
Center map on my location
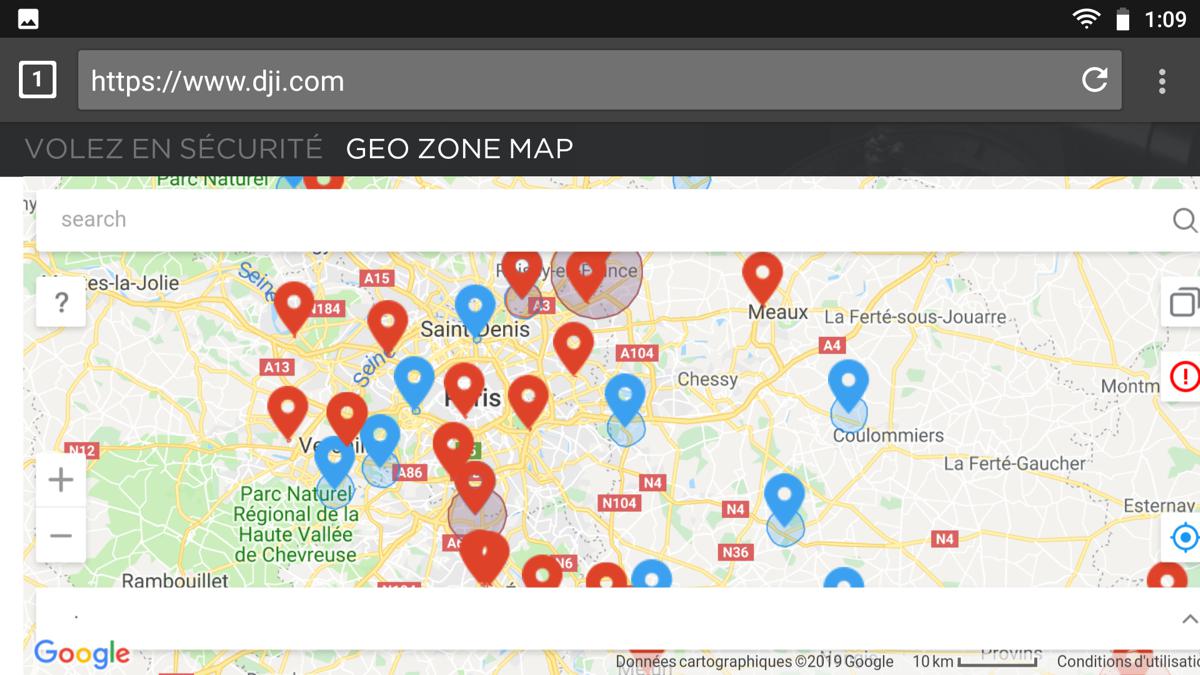point(1184,538)
